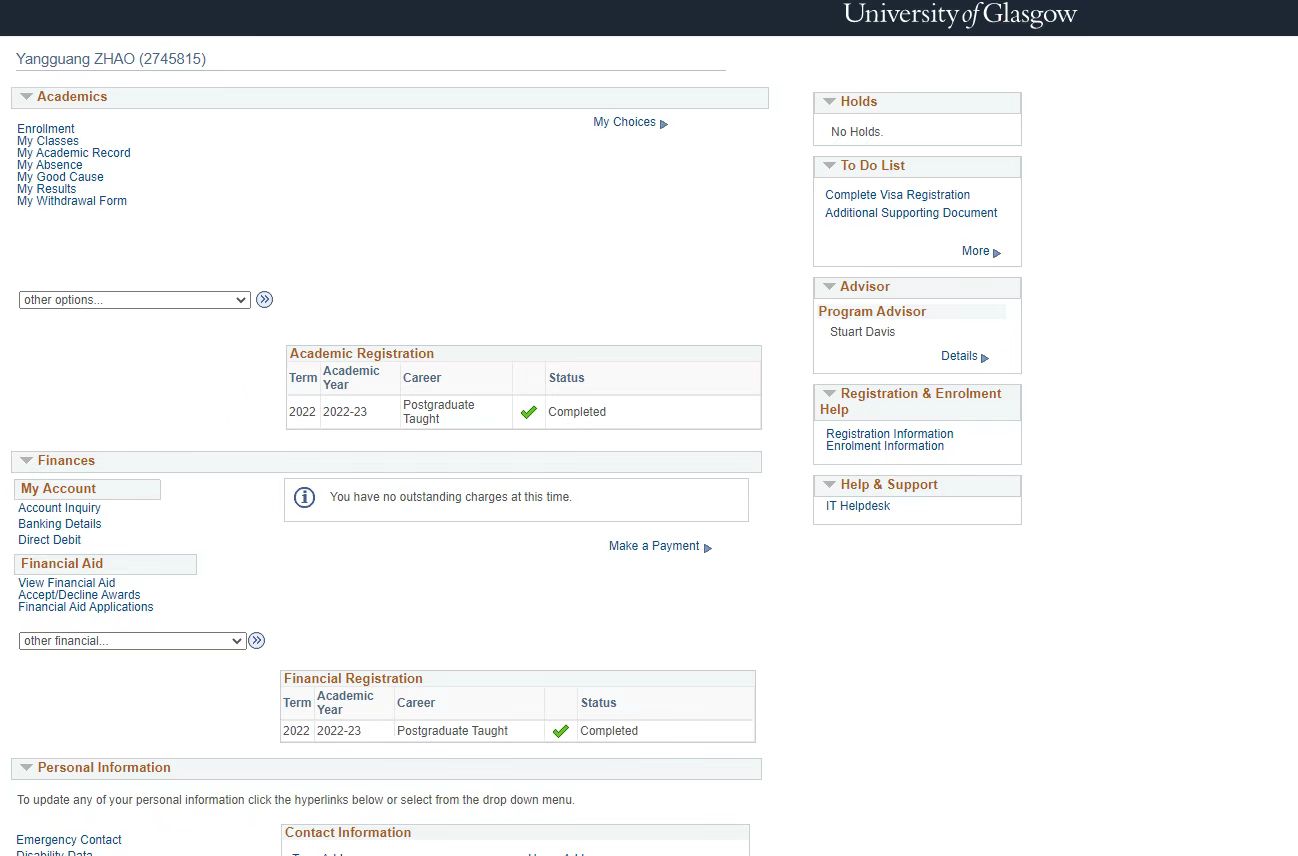Image resolution: width=1298 pixels, height=856 pixels.
Task: Click go button beside other financial dropdown
Action: coord(257,641)
